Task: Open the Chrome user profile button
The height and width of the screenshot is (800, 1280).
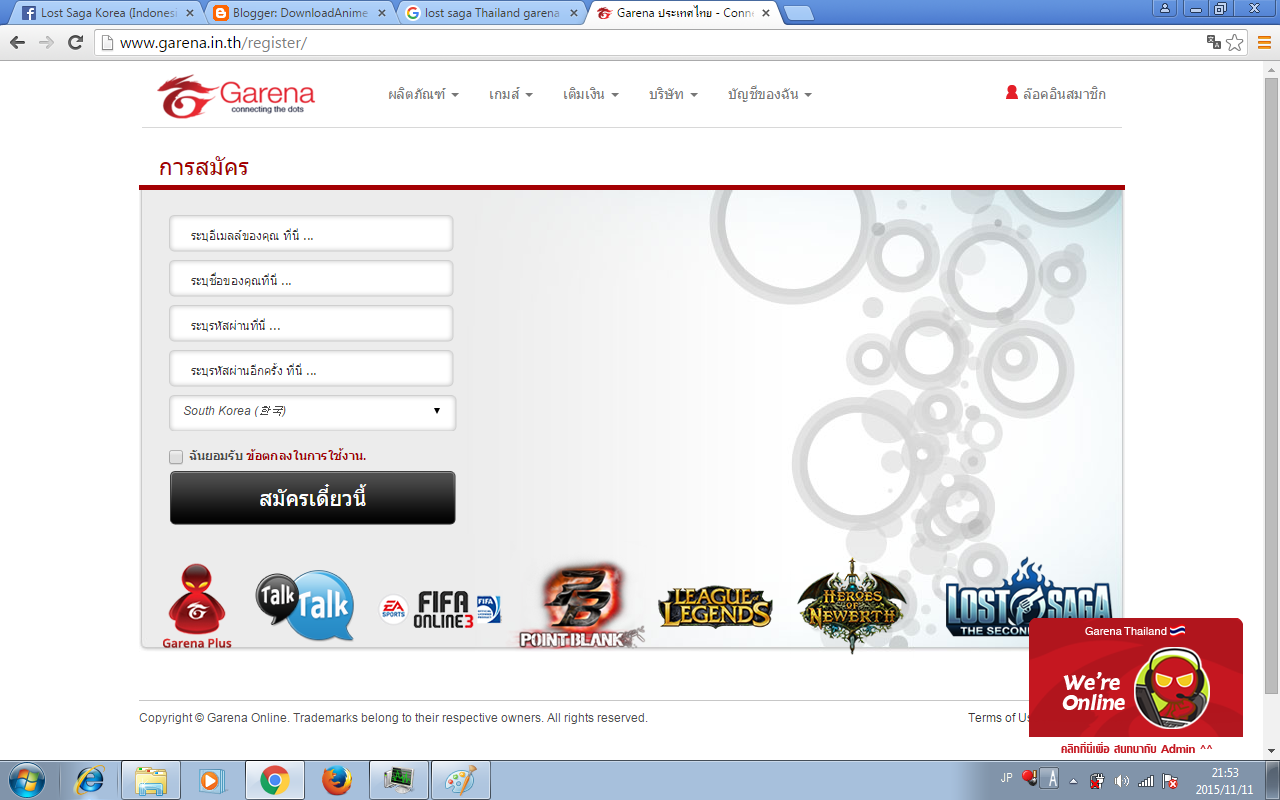Action: pos(1164,8)
